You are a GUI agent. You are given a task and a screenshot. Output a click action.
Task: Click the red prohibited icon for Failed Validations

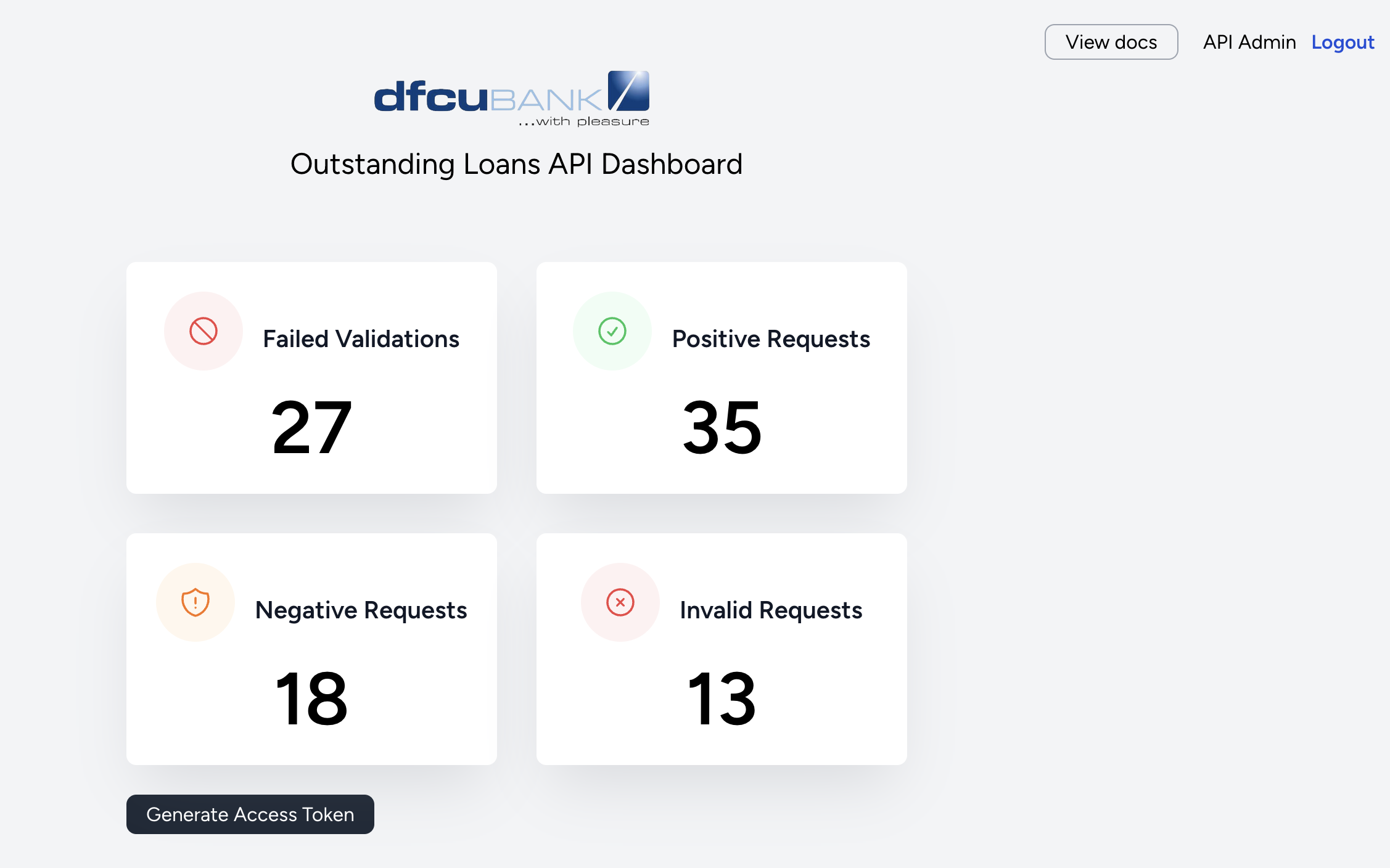tap(203, 331)
